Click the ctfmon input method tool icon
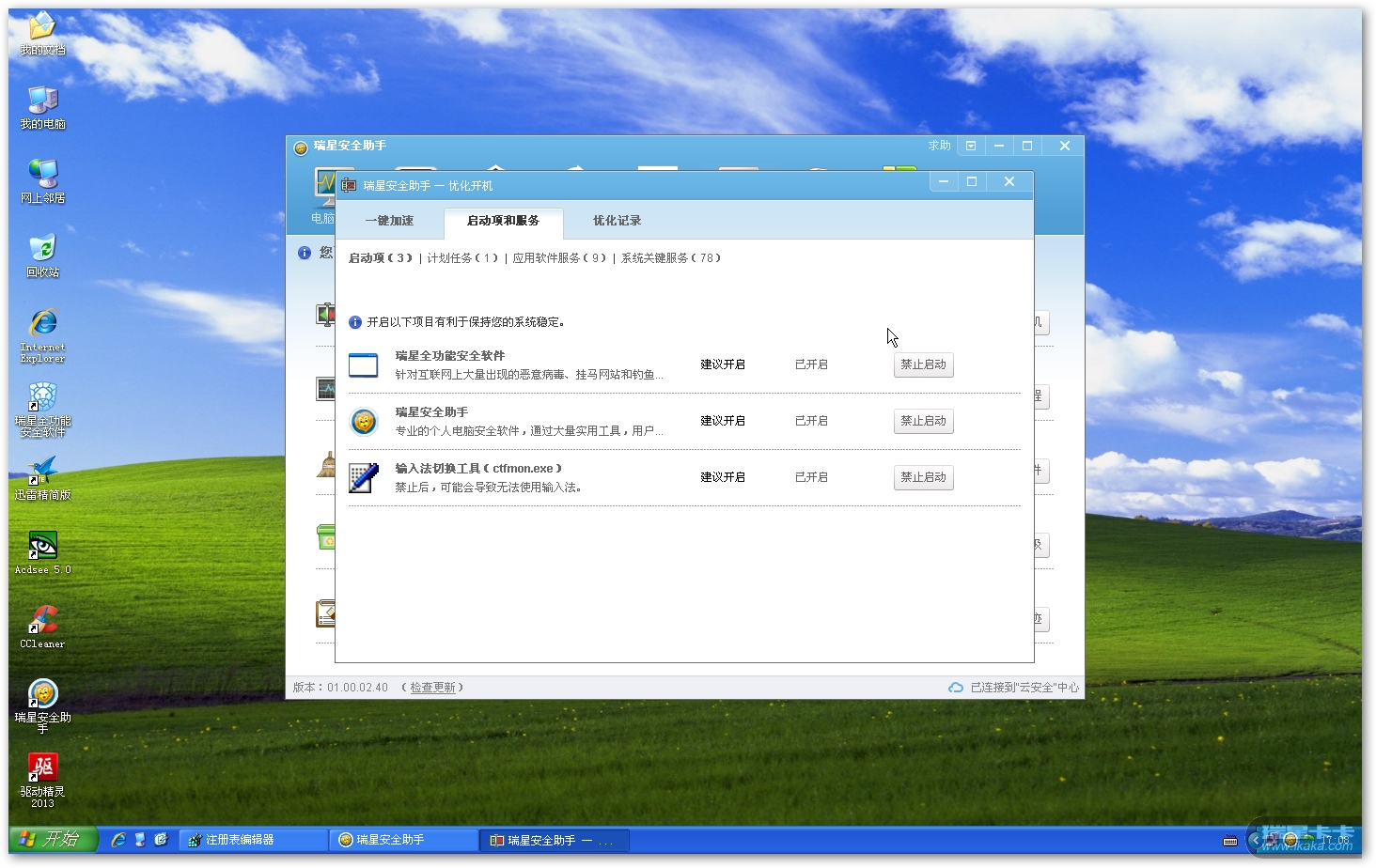 point(364,477)
